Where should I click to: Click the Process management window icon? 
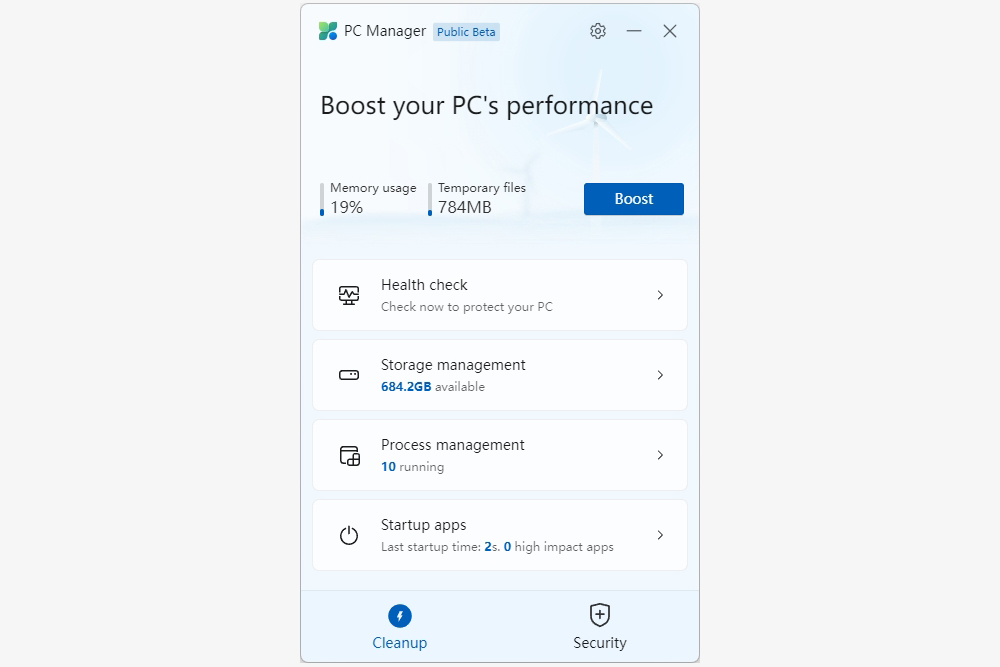coord(349,455)
